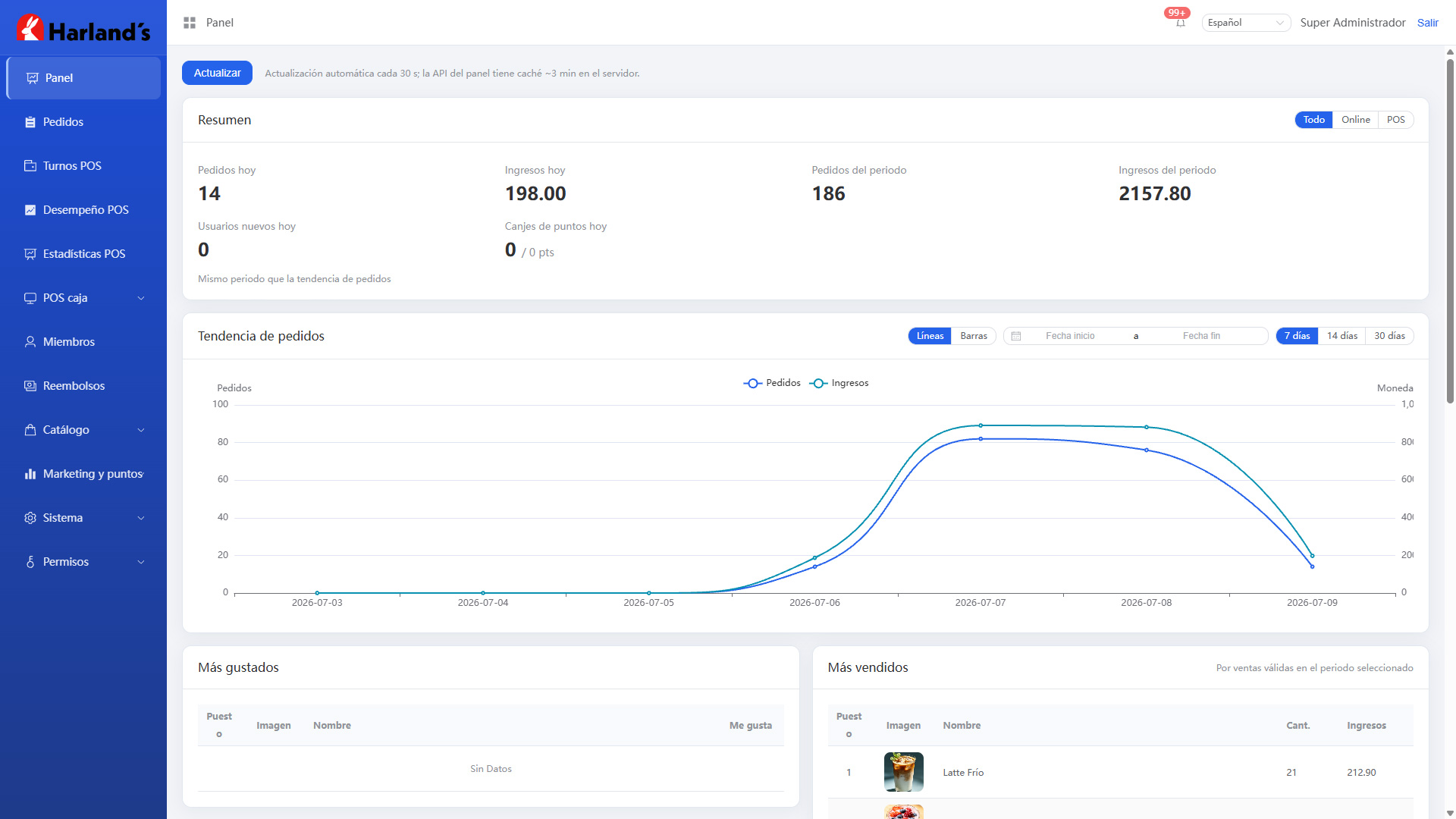Click the Permisos icon
This screenshot has height=819, width=1456.
(30, 562)
